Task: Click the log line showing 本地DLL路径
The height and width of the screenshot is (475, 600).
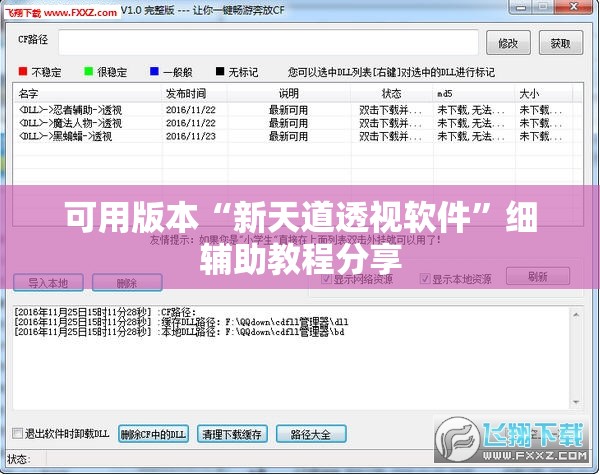Action: [179, 331]
